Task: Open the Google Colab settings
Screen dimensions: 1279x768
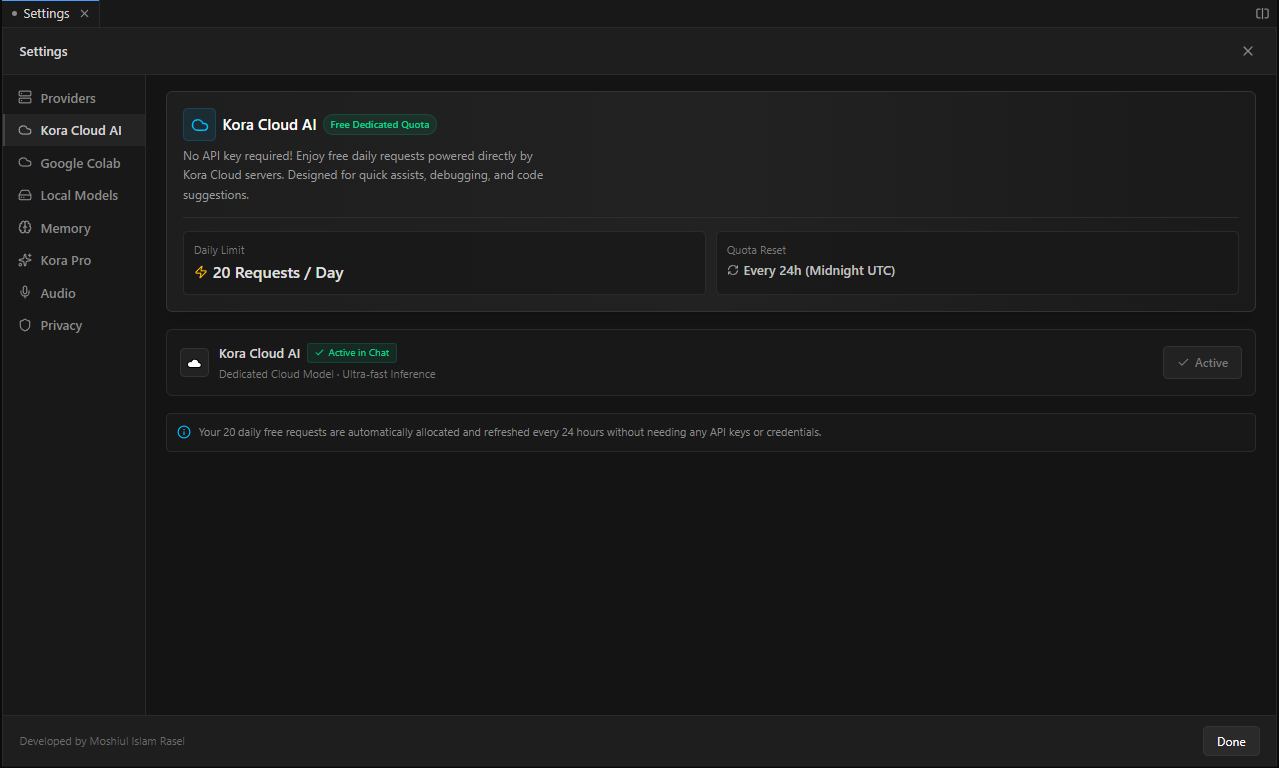Action: pyautogui.click(x=74, y=163)
